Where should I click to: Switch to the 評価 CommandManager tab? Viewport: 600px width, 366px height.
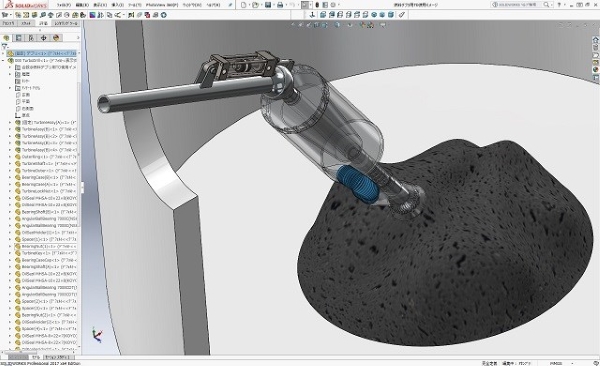[x=44, y=23]
